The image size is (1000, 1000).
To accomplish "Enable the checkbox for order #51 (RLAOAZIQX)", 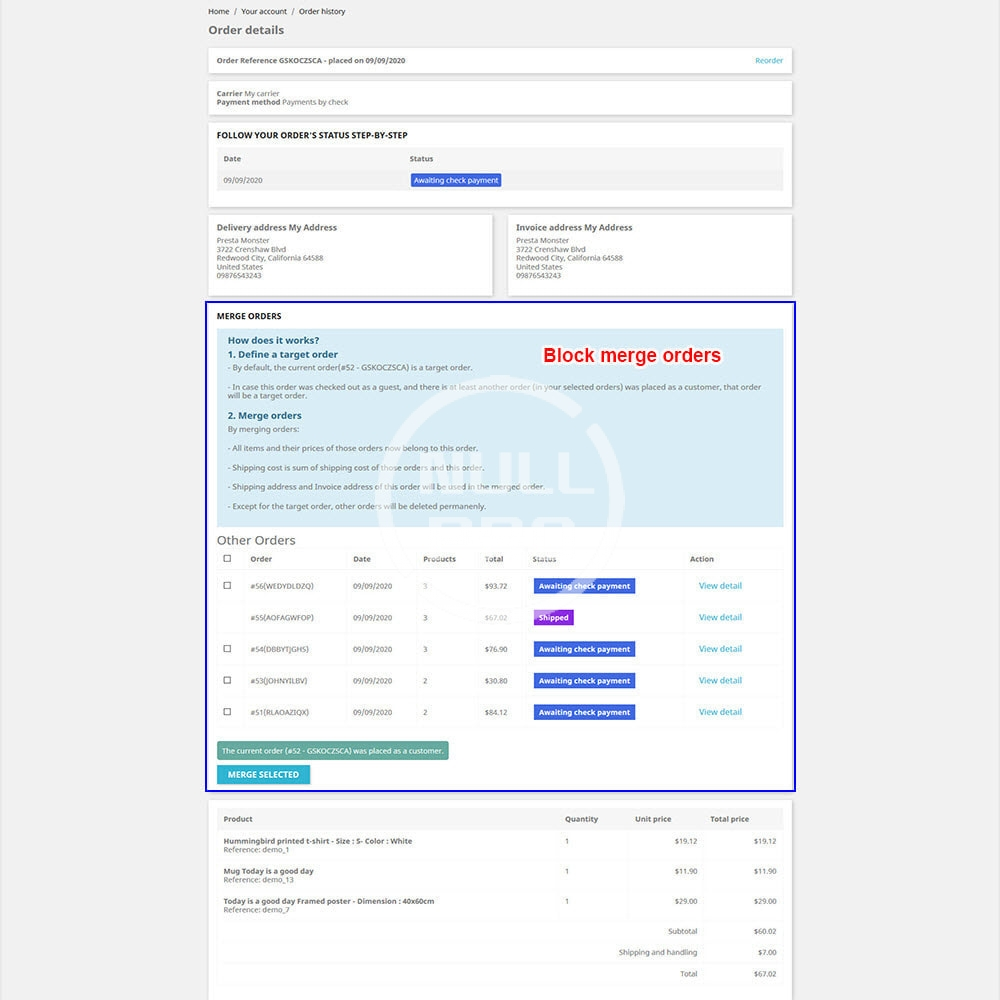I will tap(227, 712).
